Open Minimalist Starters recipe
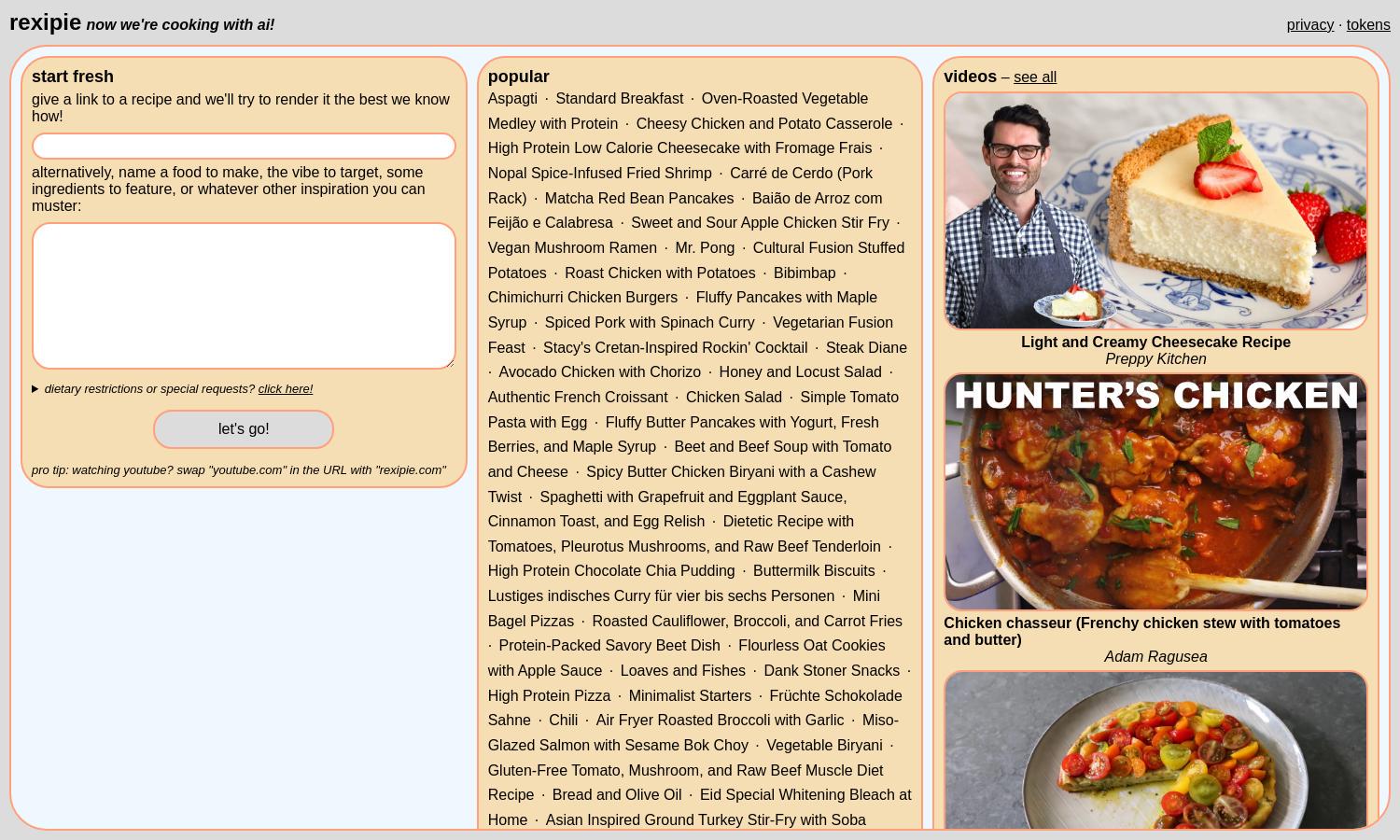This screenshot has width=1400, height=840. [x=690, y=696]
